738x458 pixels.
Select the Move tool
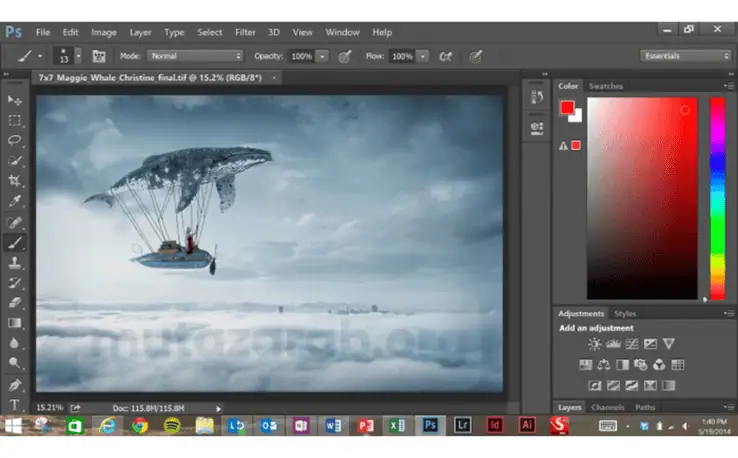pos(15,100)
